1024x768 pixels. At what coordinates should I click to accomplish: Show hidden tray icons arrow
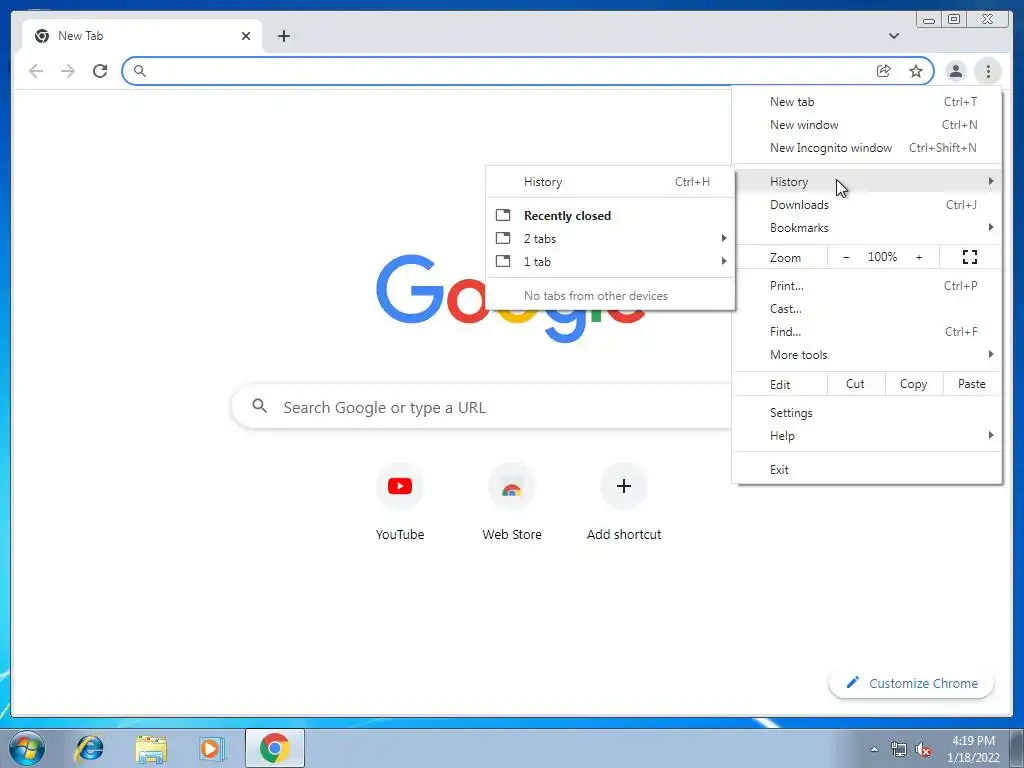(874, 749)
